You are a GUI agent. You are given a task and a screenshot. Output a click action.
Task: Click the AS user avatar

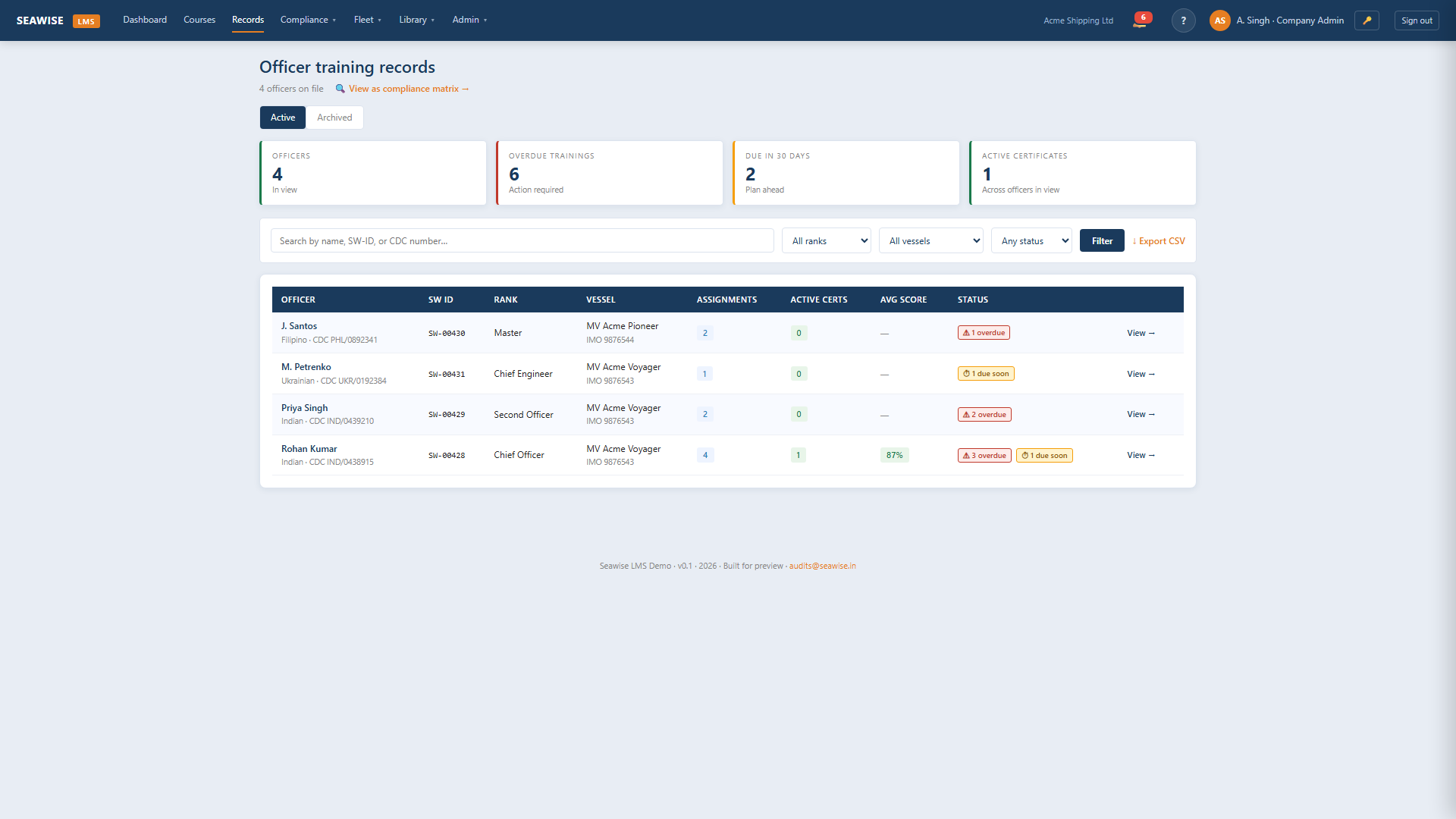click(1219, 20)
